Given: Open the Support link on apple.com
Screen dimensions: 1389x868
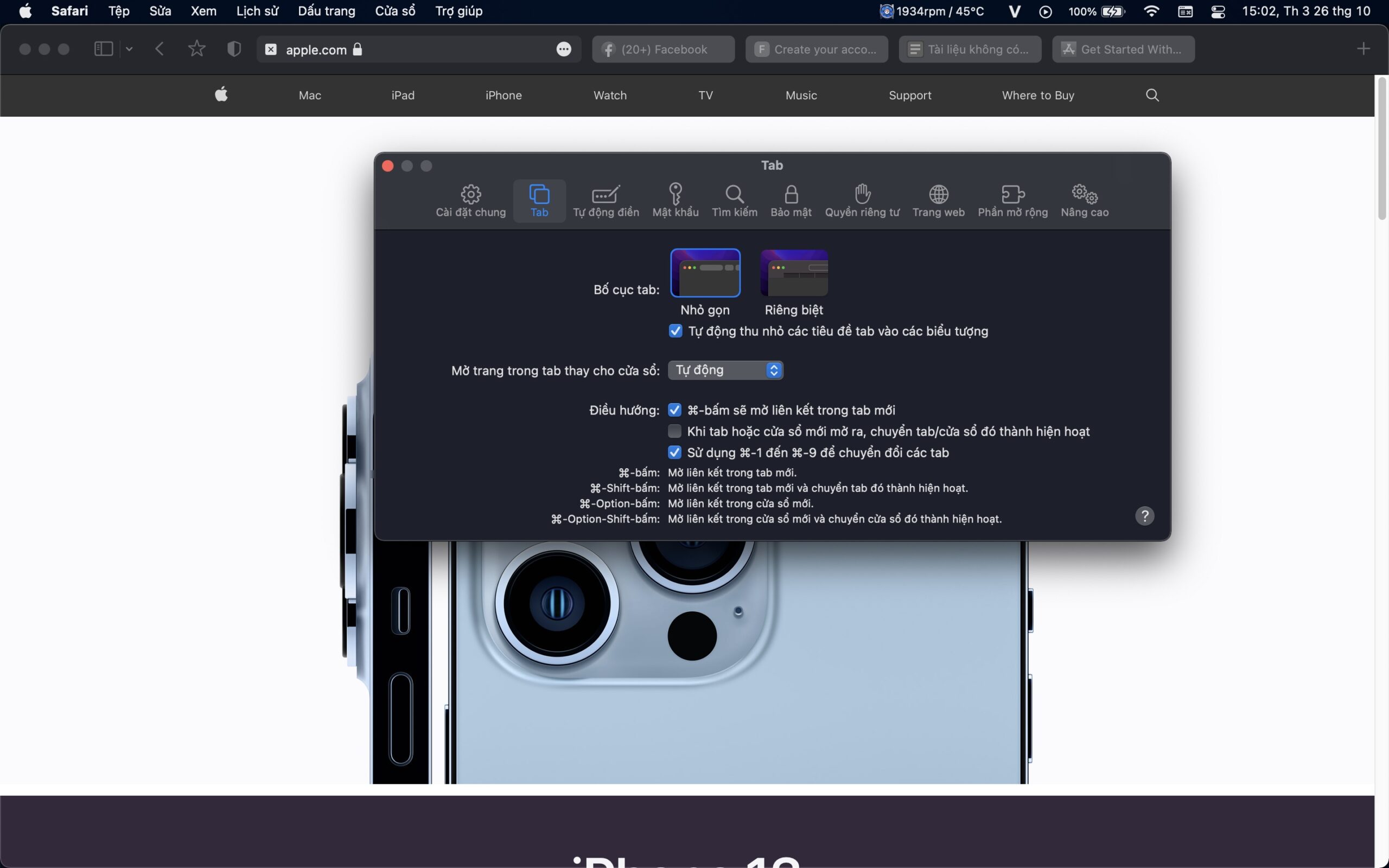Looking at the screenshot, I should pyautogui.click(x=910, y=95).
